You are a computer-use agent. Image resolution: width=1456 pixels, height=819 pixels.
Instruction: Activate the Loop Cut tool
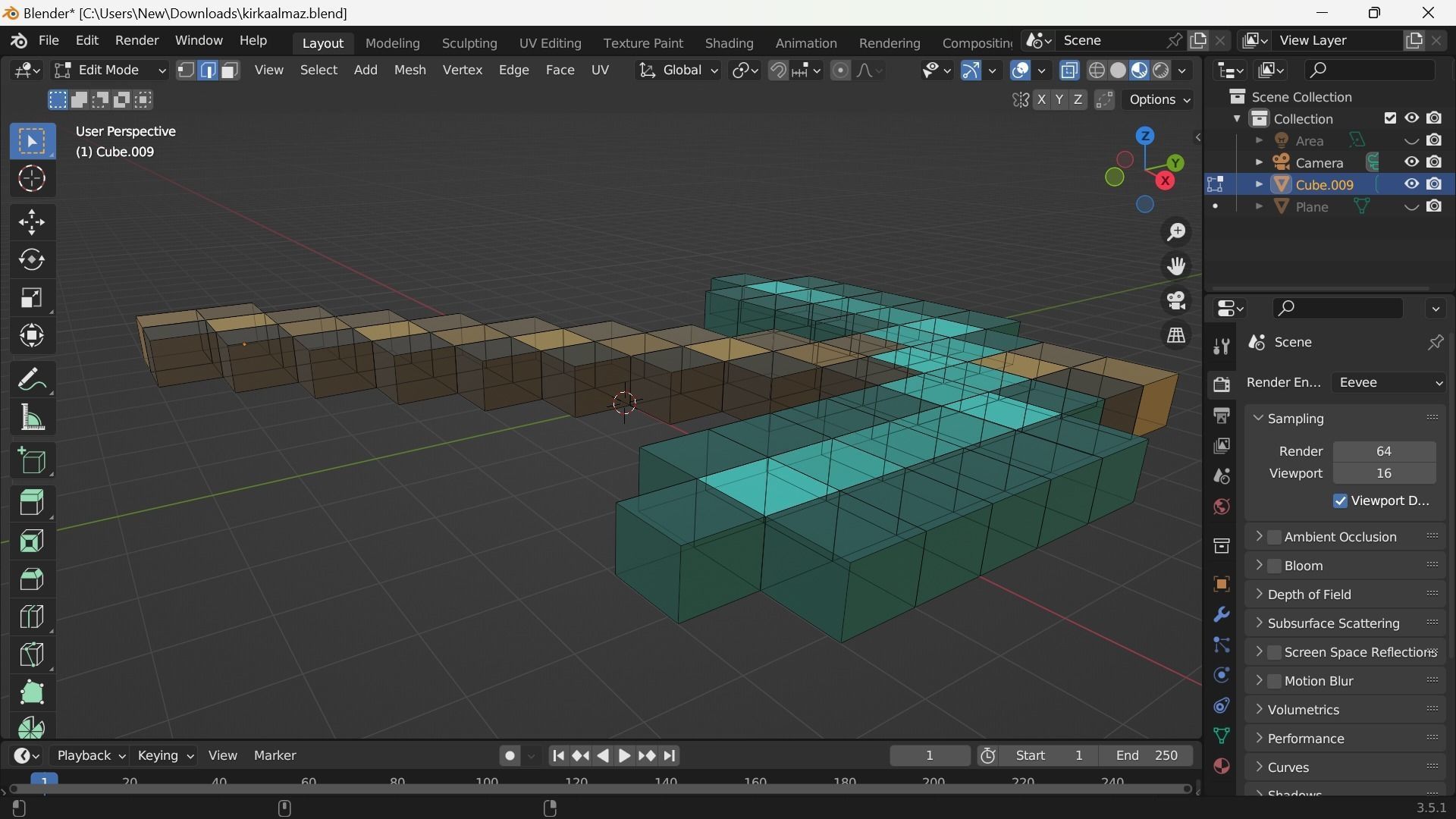32,617
